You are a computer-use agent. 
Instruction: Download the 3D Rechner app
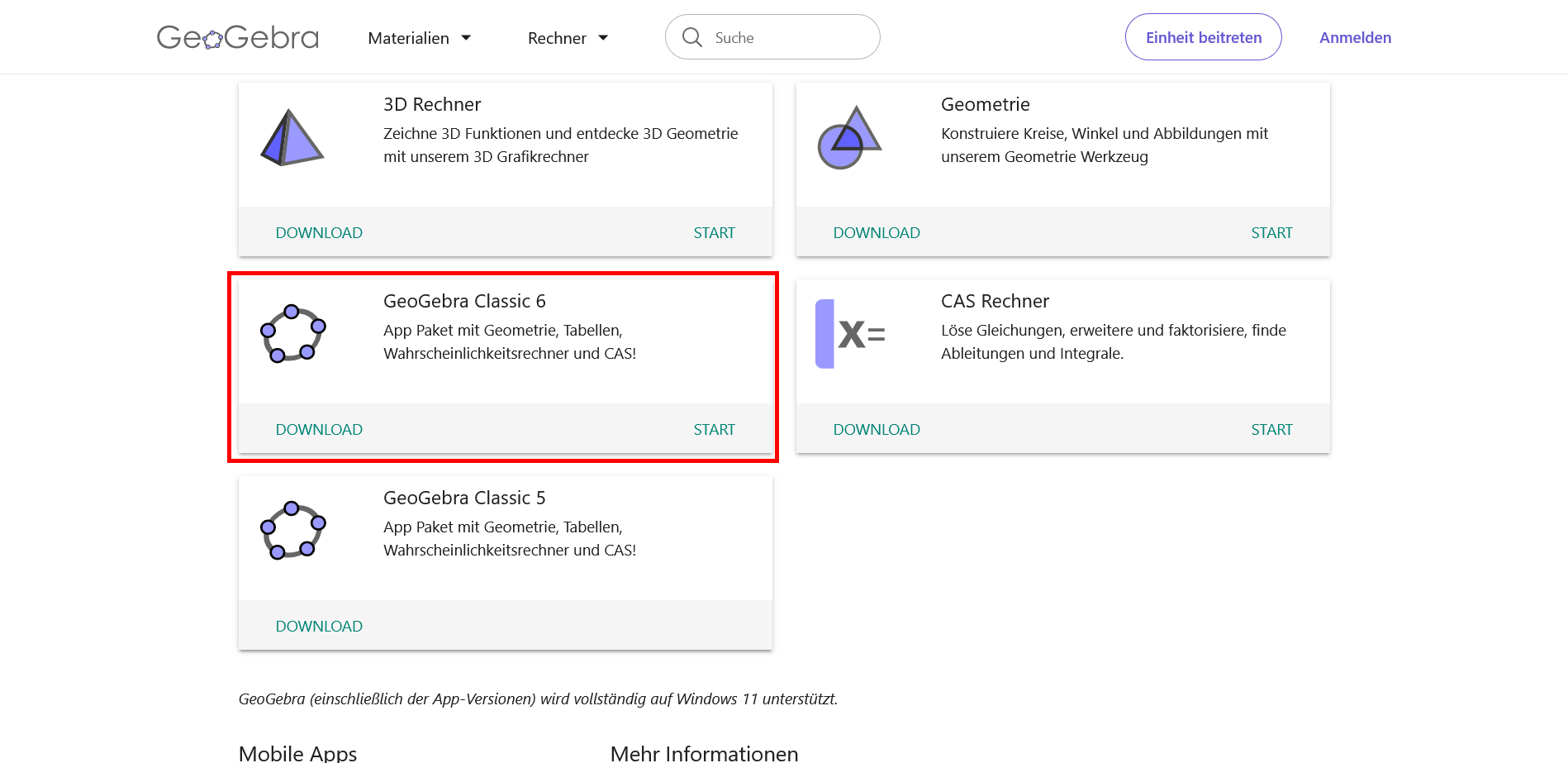[x=319, y=233]
